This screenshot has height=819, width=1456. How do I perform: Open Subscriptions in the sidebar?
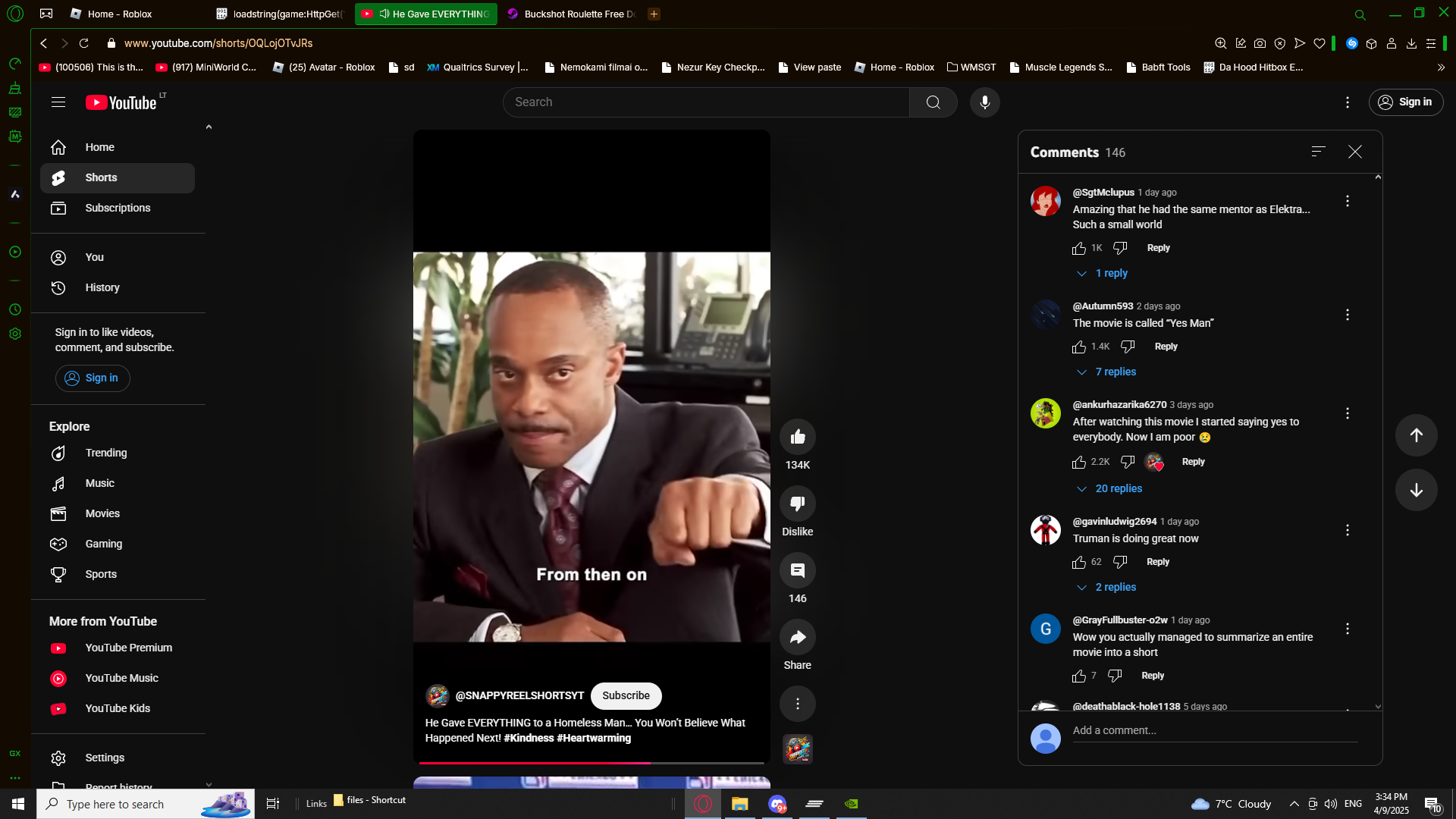[118, 208]
